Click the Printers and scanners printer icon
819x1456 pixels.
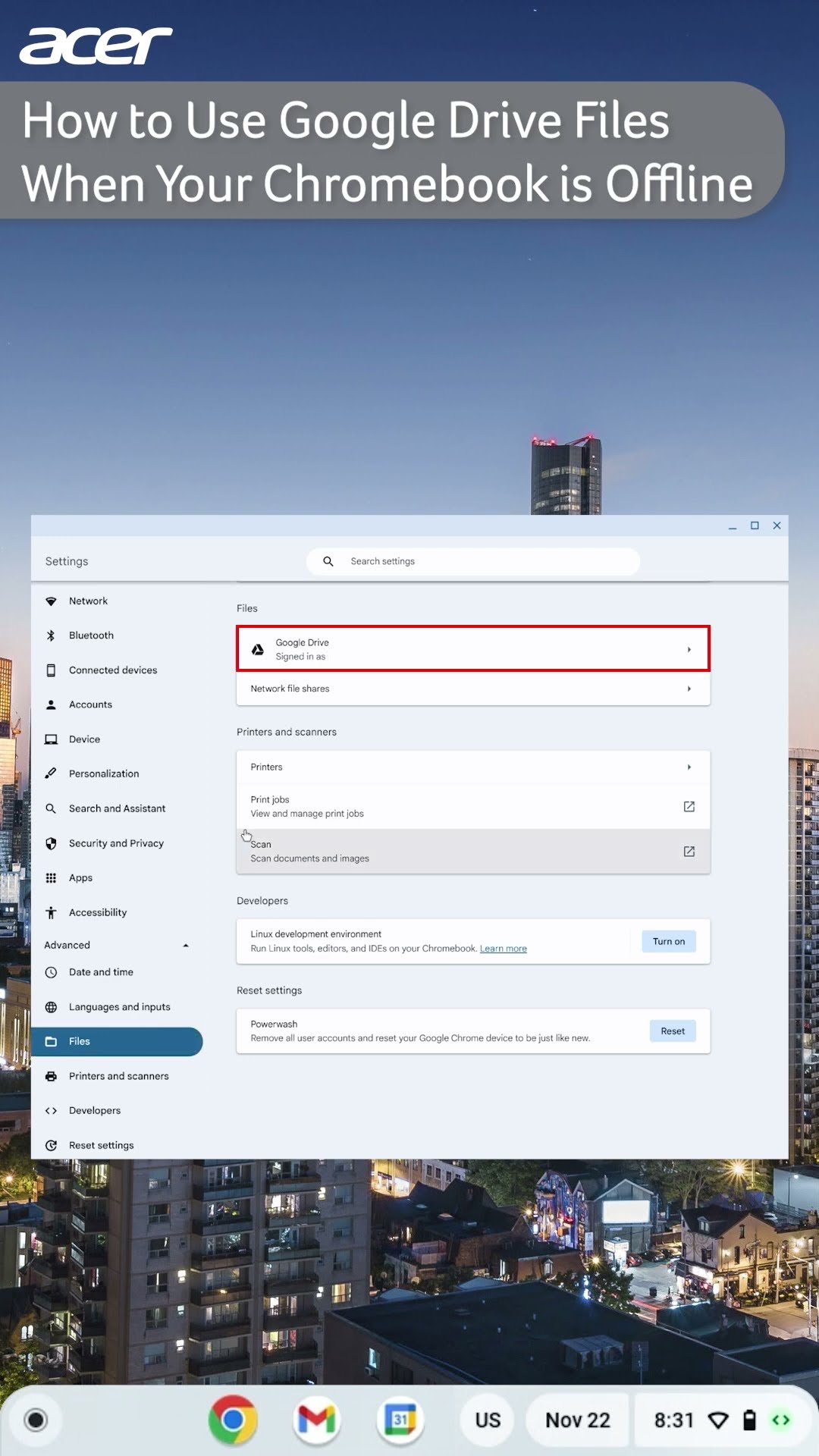click(x=51, y=1076)
